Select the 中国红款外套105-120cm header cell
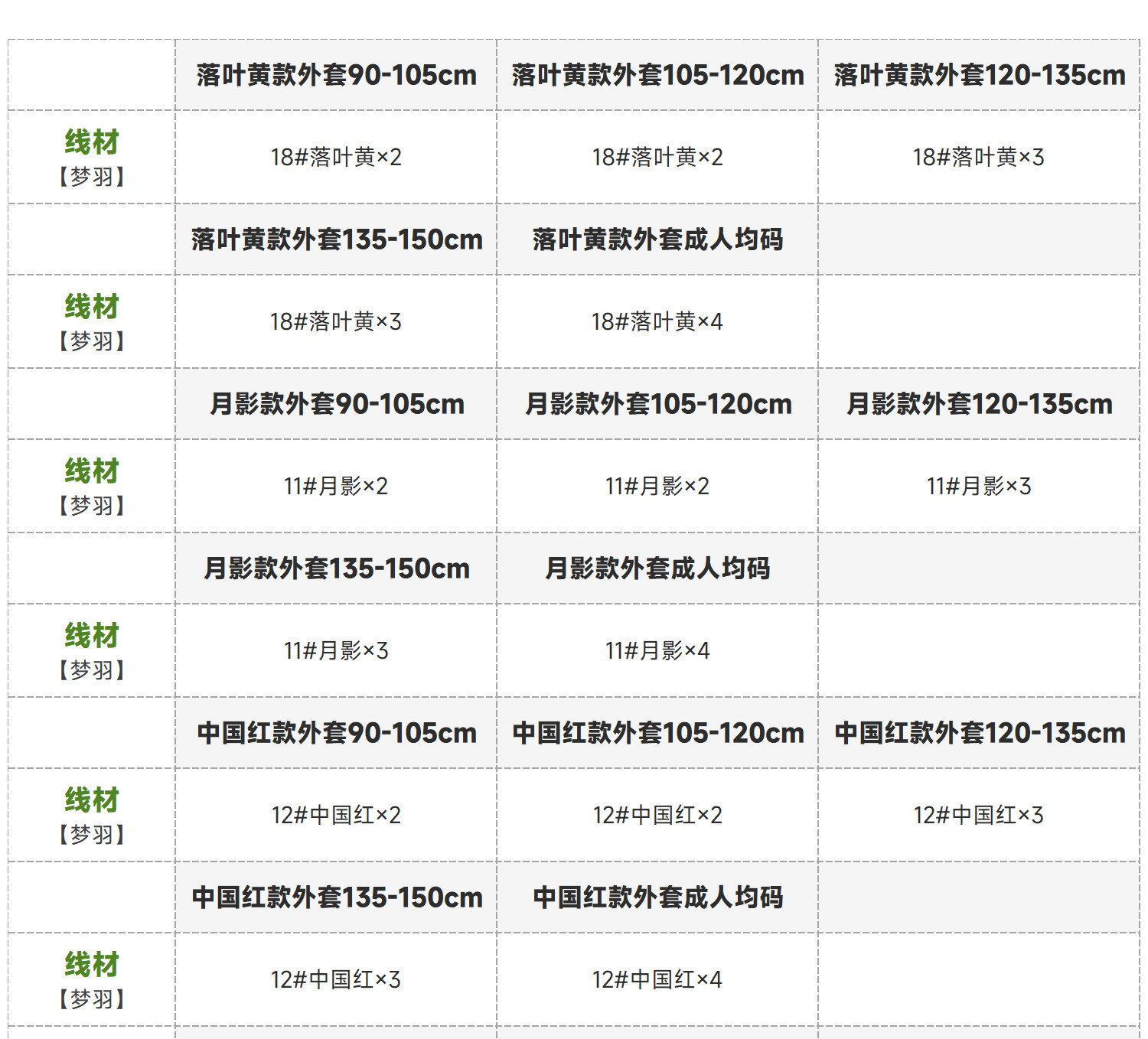This screenshot has width=1148, height=1039. (657, 733)
